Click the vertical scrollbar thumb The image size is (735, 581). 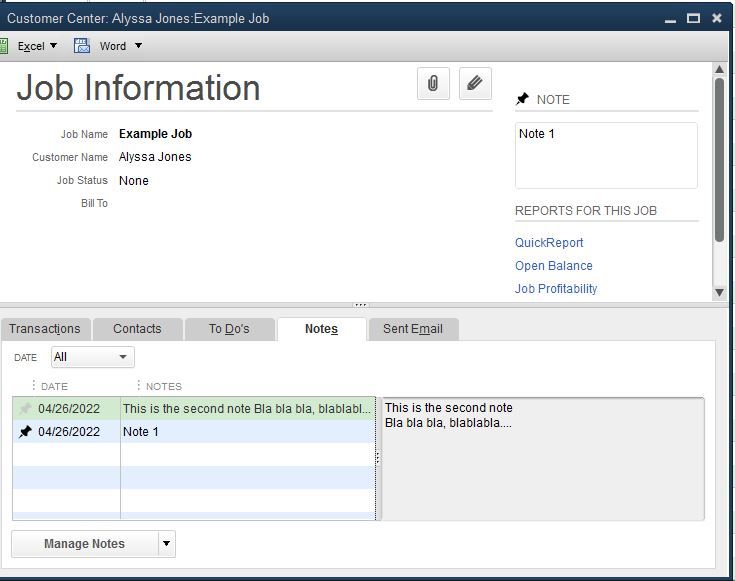click(x=720, y=160)
